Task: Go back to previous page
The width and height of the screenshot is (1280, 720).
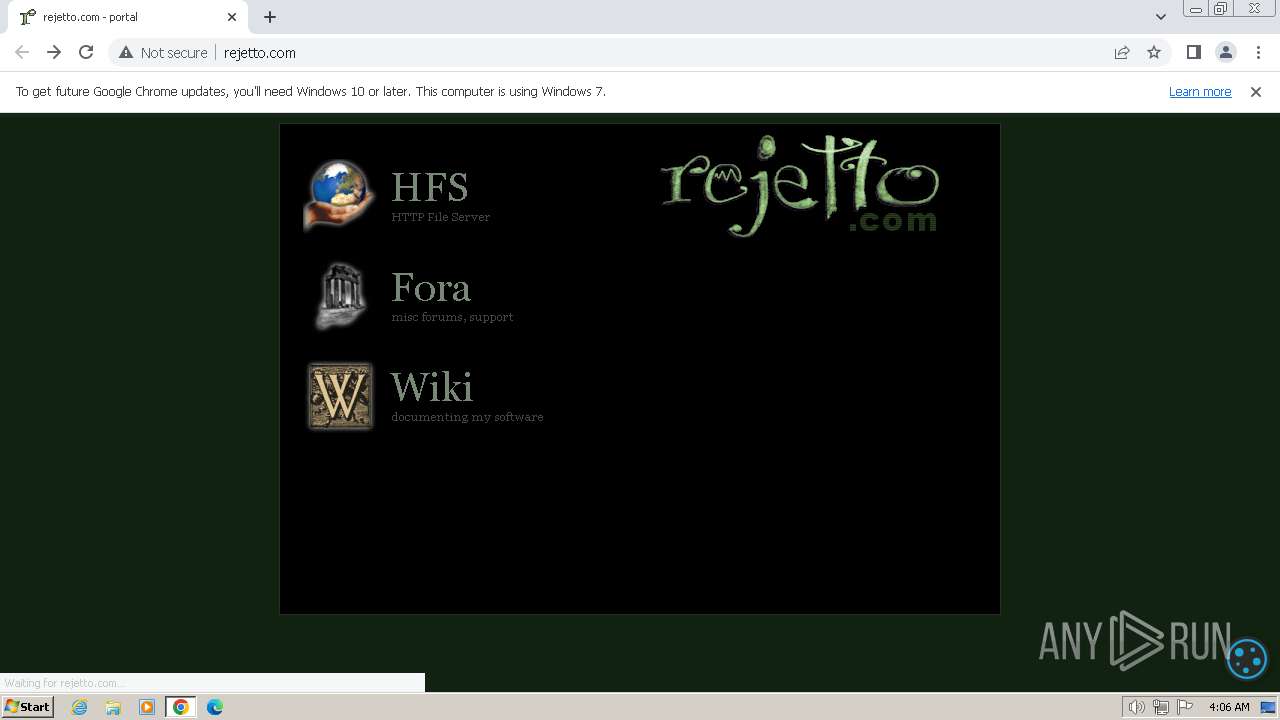Action: (22, 52)
